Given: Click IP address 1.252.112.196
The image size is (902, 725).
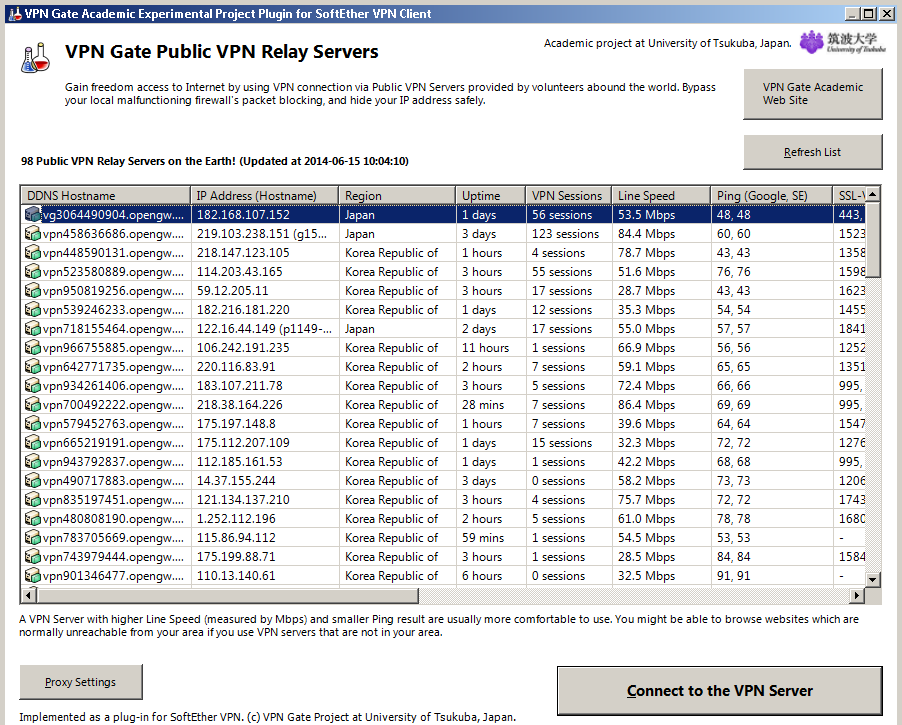Looking at the screenshot, I should [x=236, y=518].
